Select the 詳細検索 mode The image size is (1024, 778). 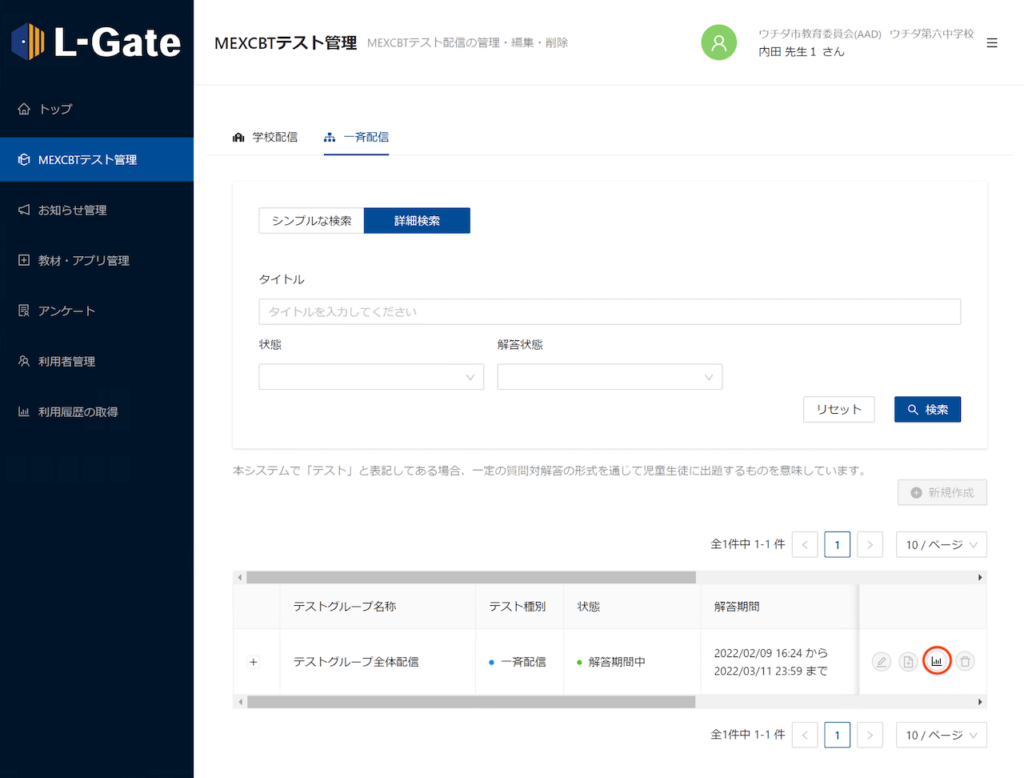(x=417, y=221)
